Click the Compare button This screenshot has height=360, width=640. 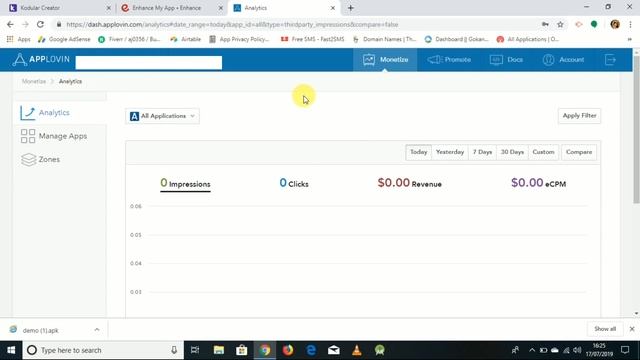point(579,152)
